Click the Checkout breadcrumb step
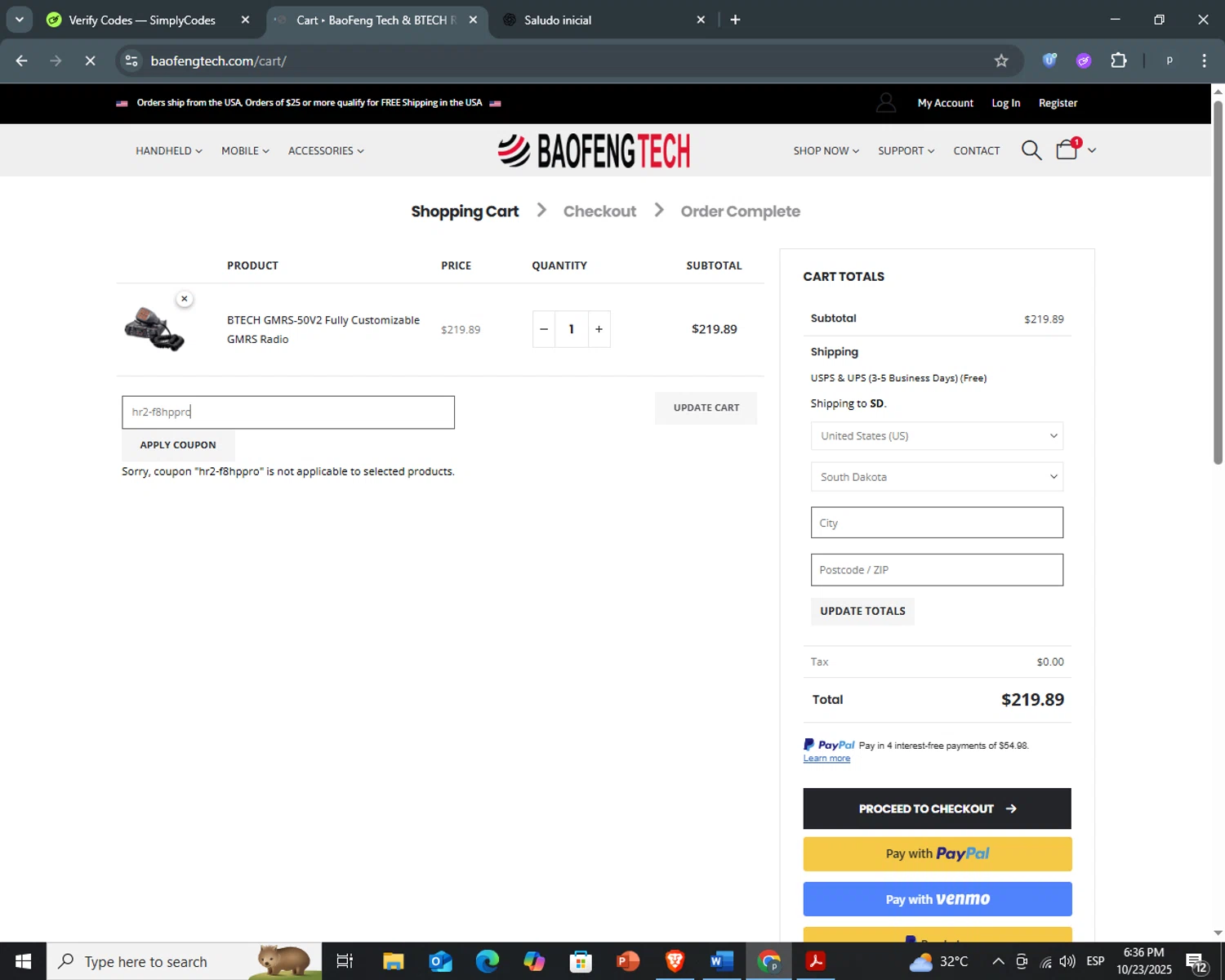 click(x=599, y=212)
